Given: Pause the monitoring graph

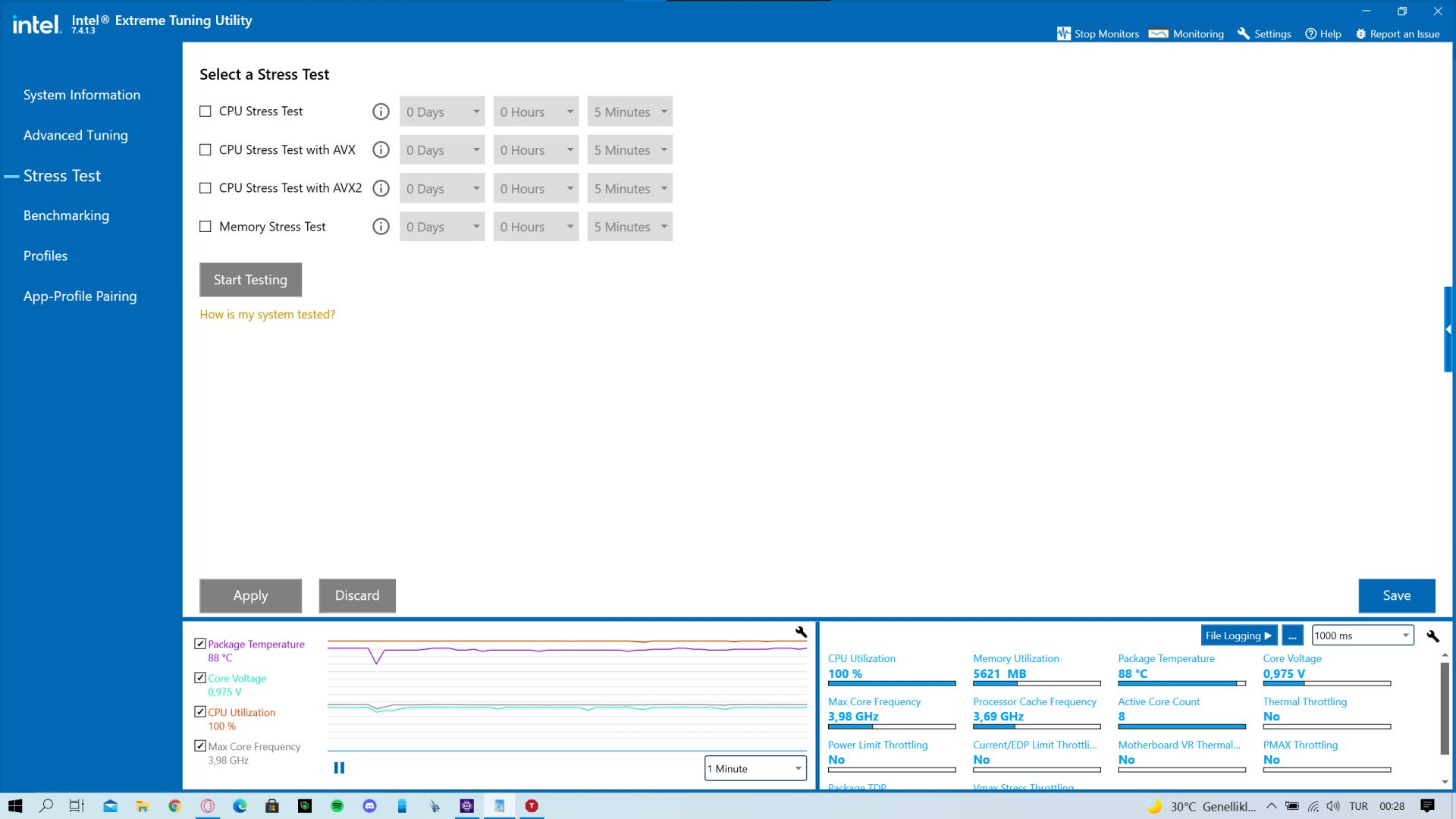Looking at the screenshot, I should [x=339, y=768].
